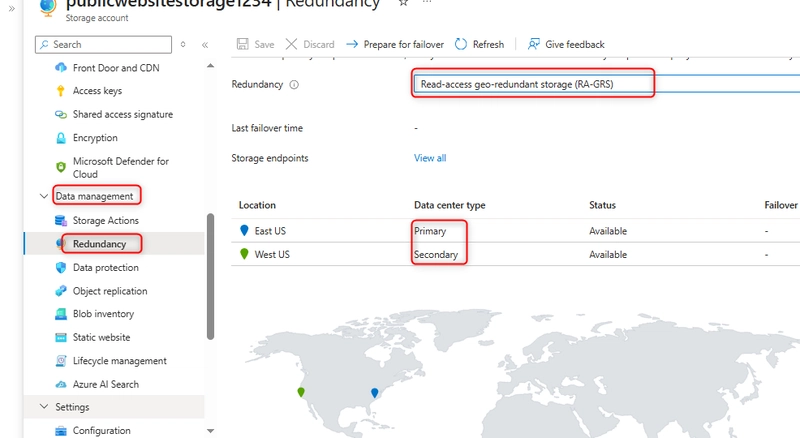
Task: Click the Configuration toolbox icon
Action: [x=61, y=431]
